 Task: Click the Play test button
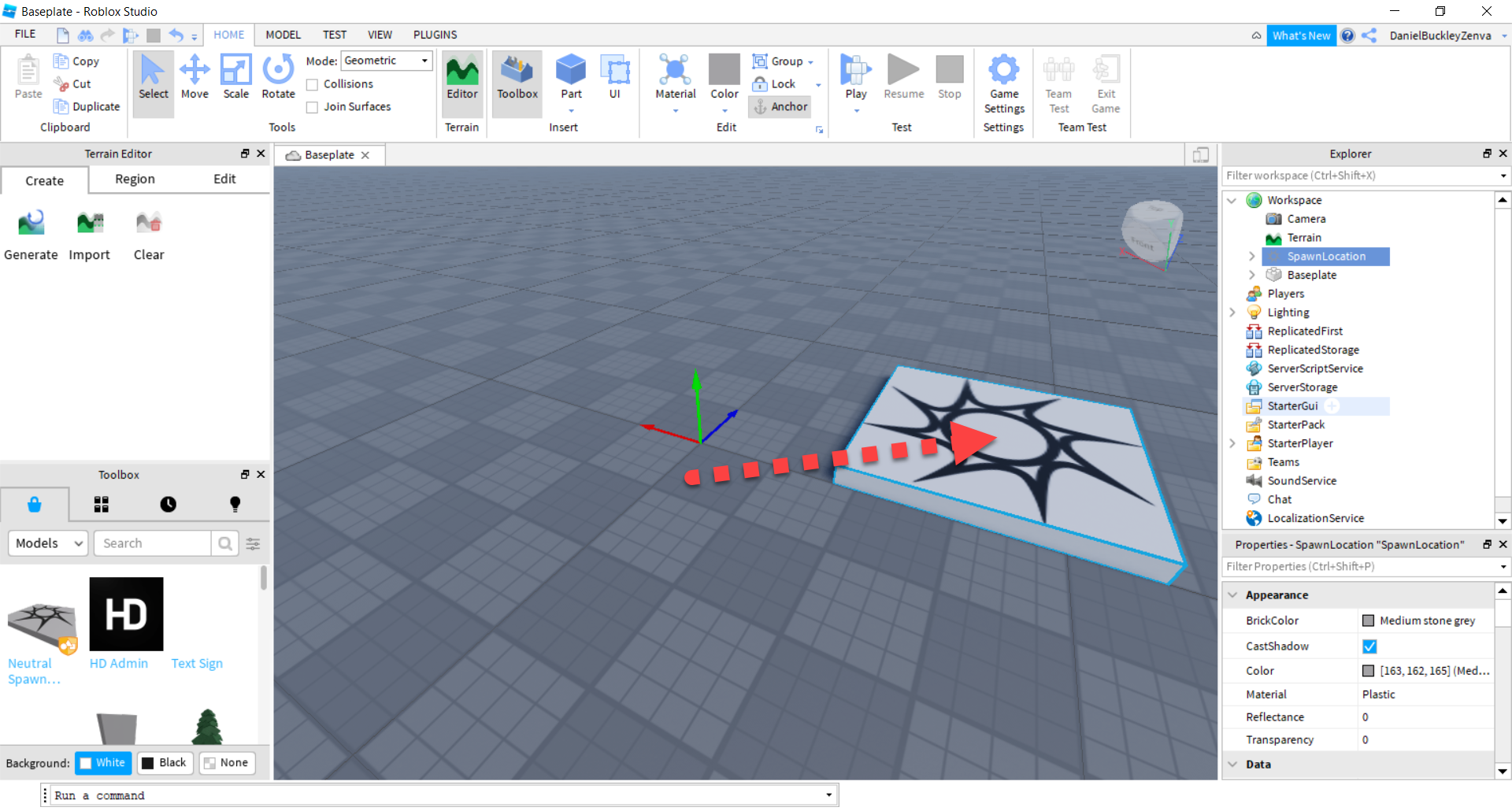click(856, 77)
